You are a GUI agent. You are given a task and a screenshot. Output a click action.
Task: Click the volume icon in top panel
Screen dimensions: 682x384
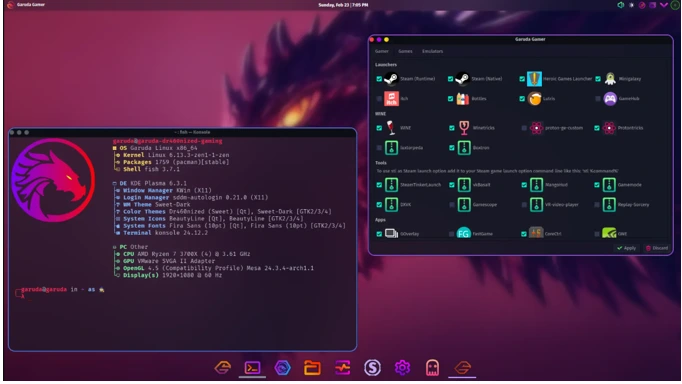pyautogui.click(x=621, y=5)
